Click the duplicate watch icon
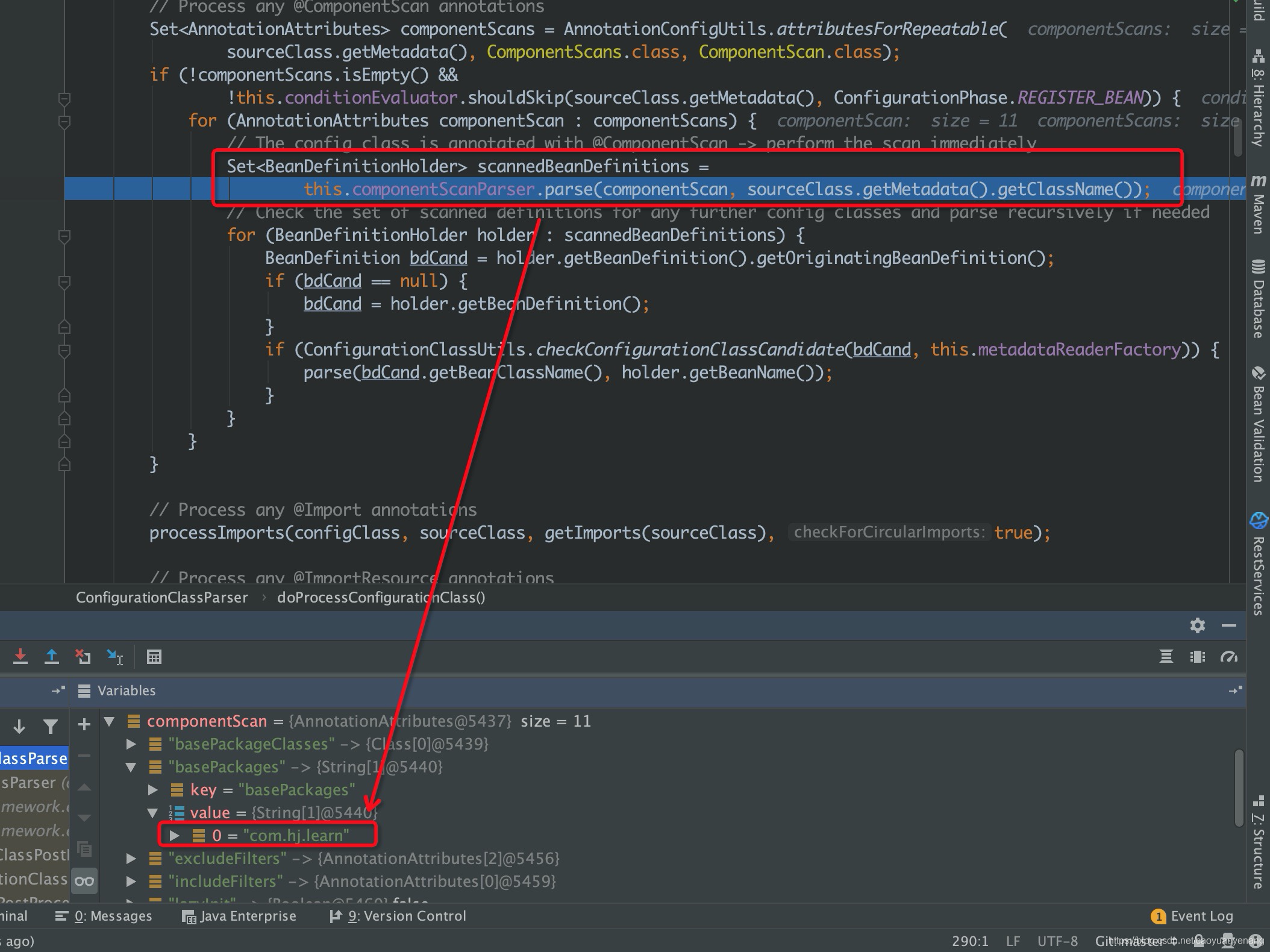The image size is (1270, 952). click(x=84, y=850)
